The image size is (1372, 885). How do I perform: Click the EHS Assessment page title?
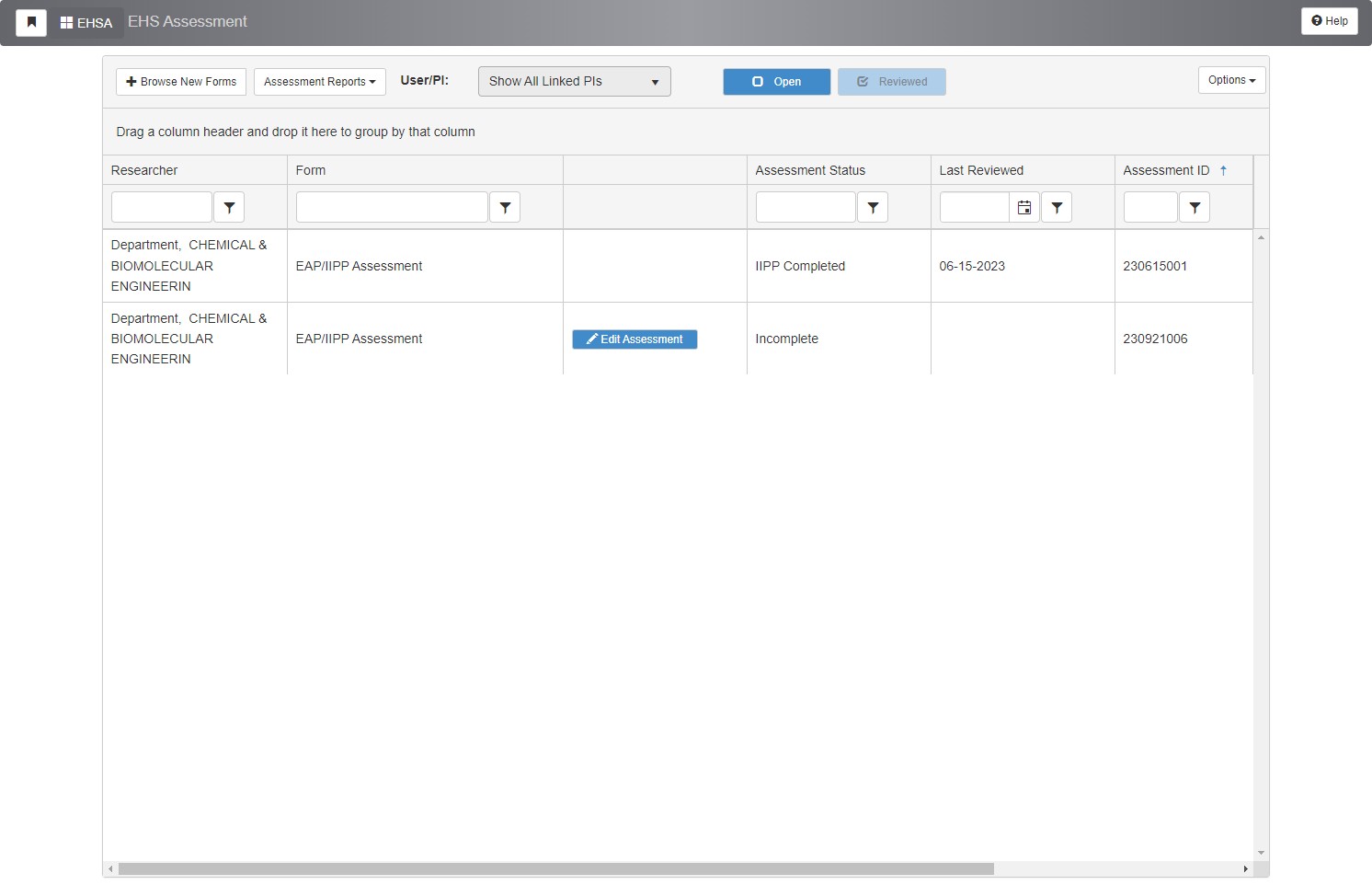click(188, 22)
